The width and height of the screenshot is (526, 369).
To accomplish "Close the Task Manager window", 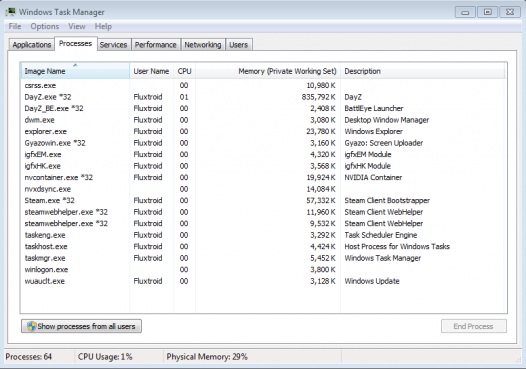I will coord(510,12).
